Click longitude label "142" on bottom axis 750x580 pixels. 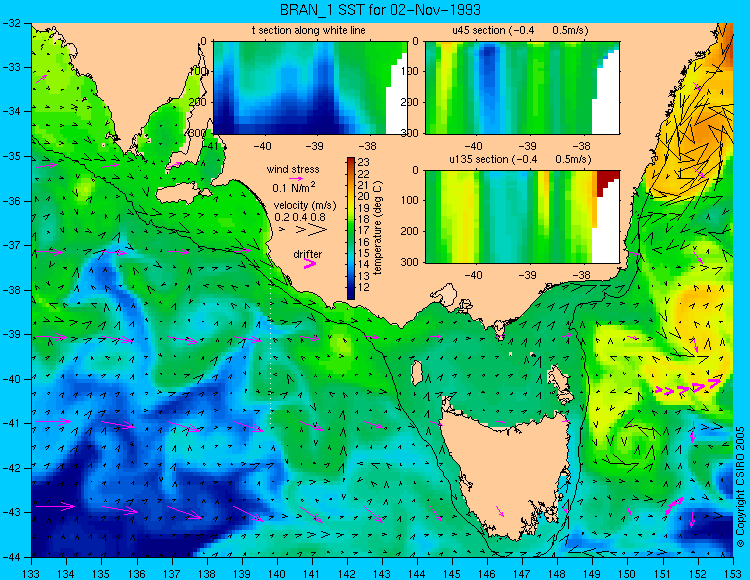[347, 573]
